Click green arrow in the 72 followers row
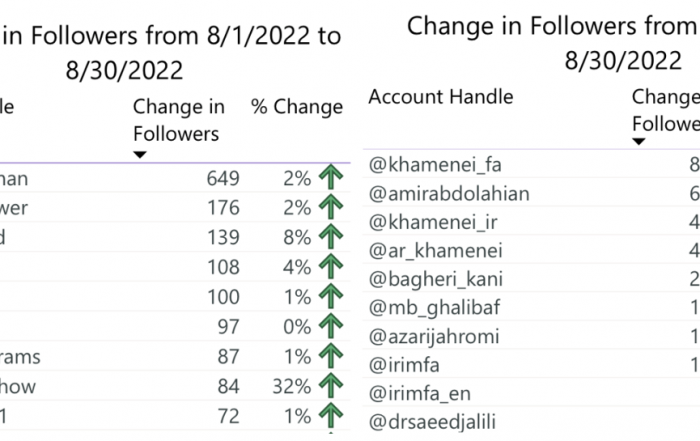The height and width of the screenshot is (441, 700). pyautogui.click(x=331, y=416)
